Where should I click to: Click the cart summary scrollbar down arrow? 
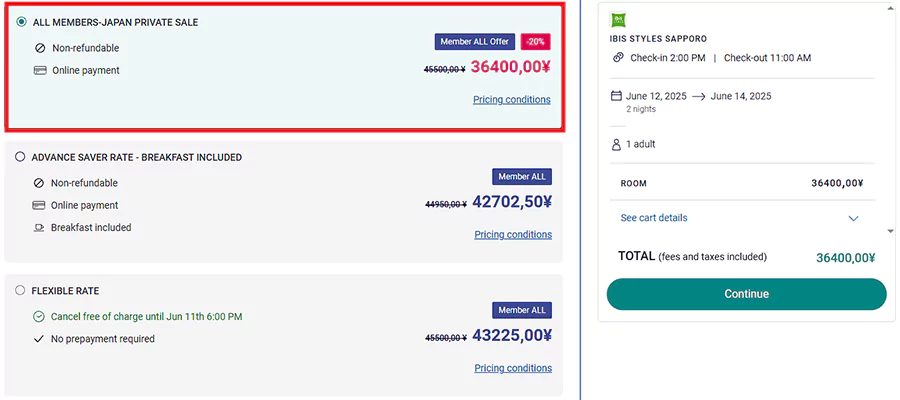coord(890,231)
